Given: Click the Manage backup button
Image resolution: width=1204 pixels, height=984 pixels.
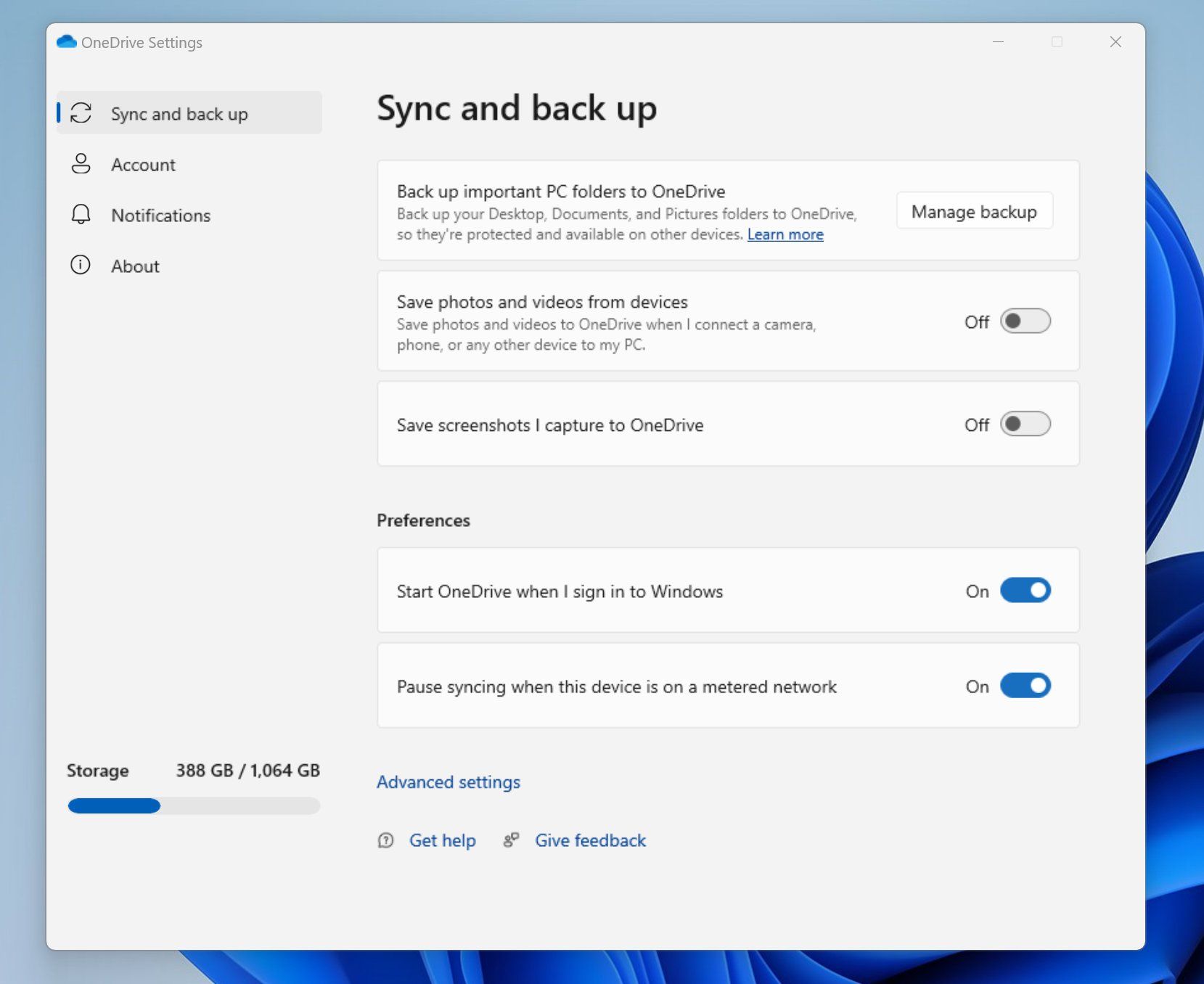Looking at the screenshot, I should click(974, 211).
